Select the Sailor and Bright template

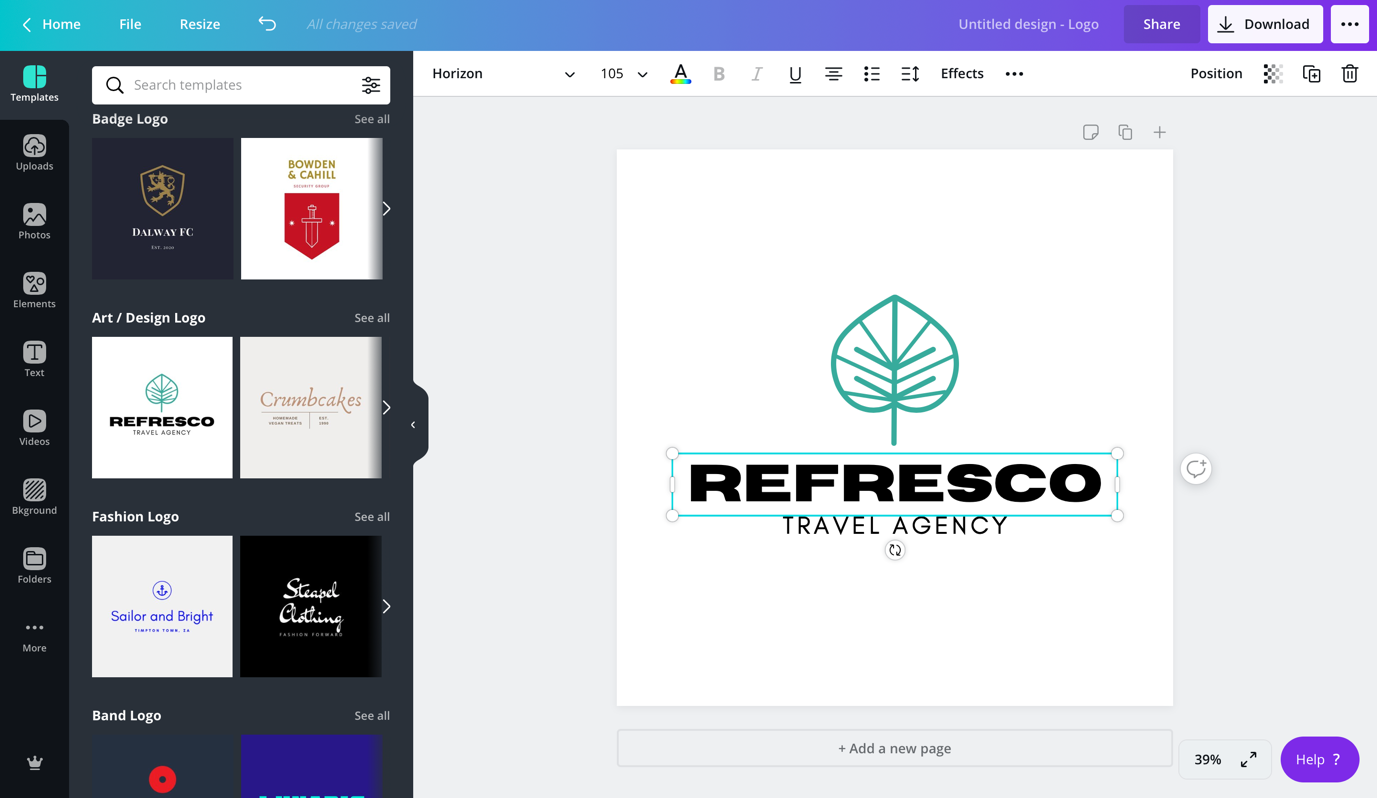162,607
